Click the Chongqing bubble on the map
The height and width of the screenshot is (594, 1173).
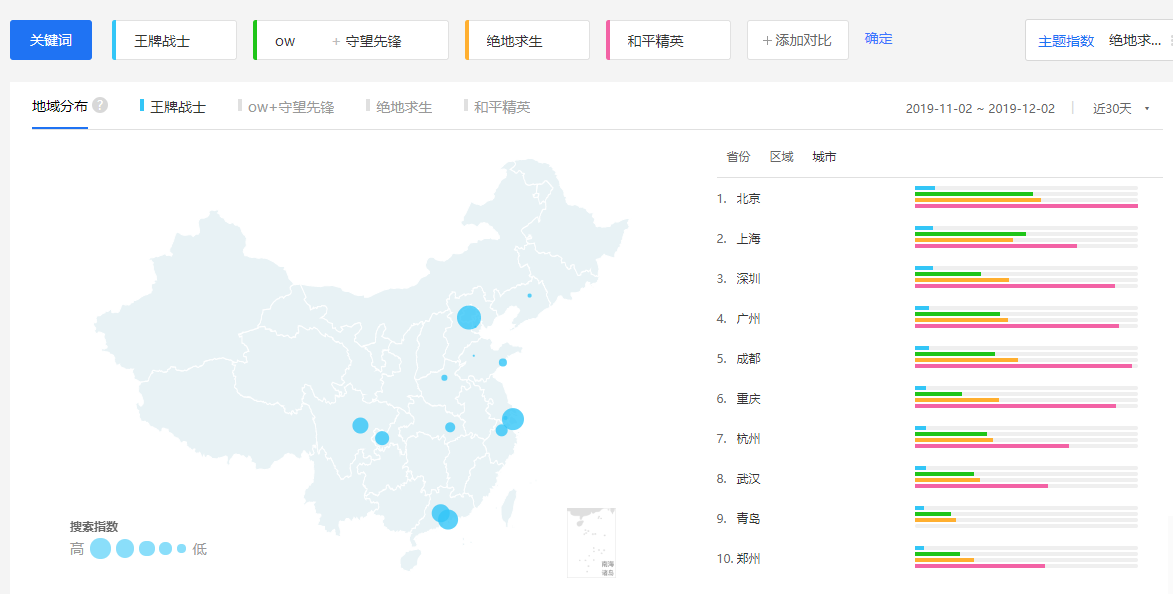(x=382, y=438)
